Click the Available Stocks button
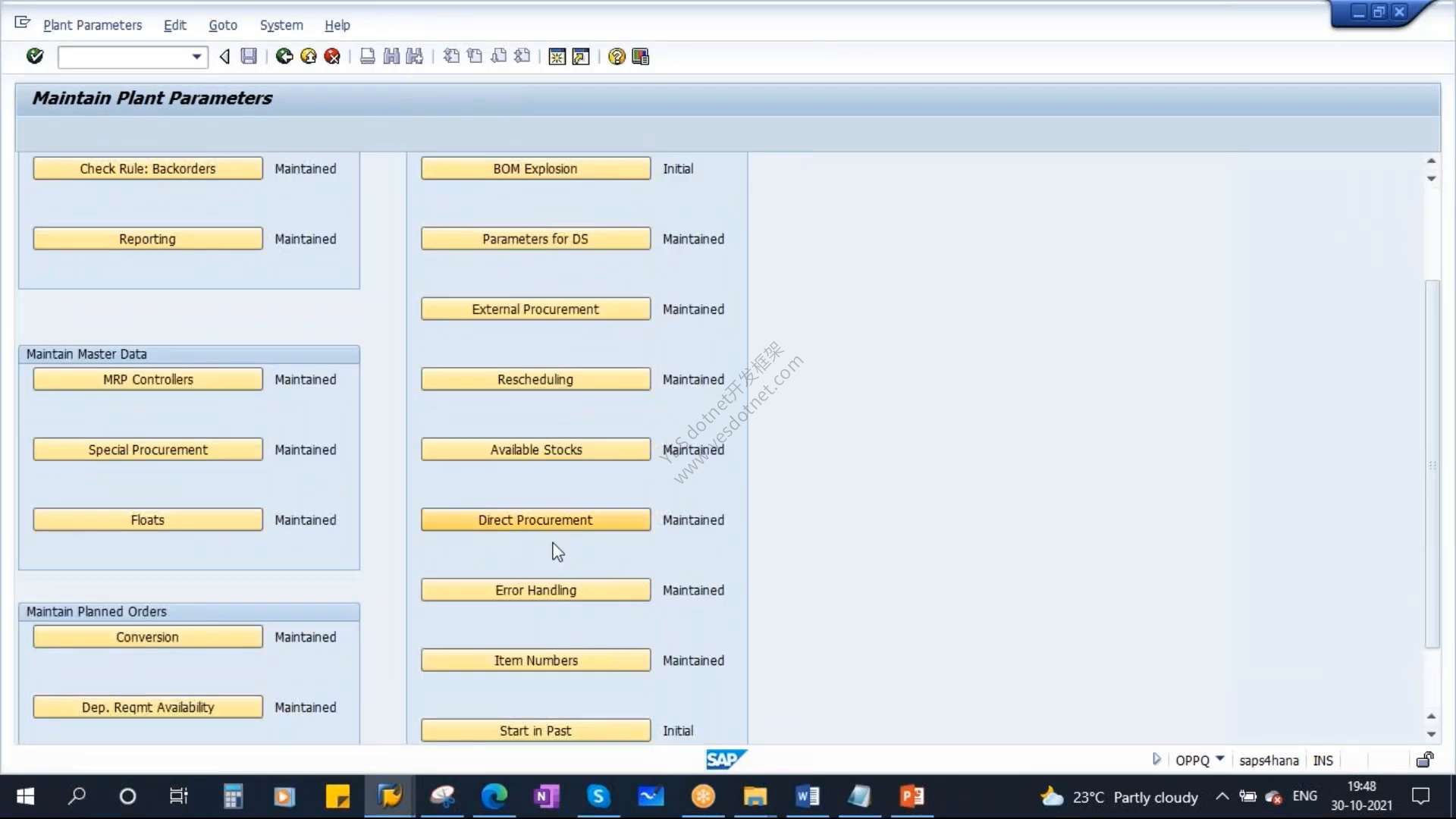Image resolution: width=1456 pixels, height=819 pixels. tap(535, 450)
